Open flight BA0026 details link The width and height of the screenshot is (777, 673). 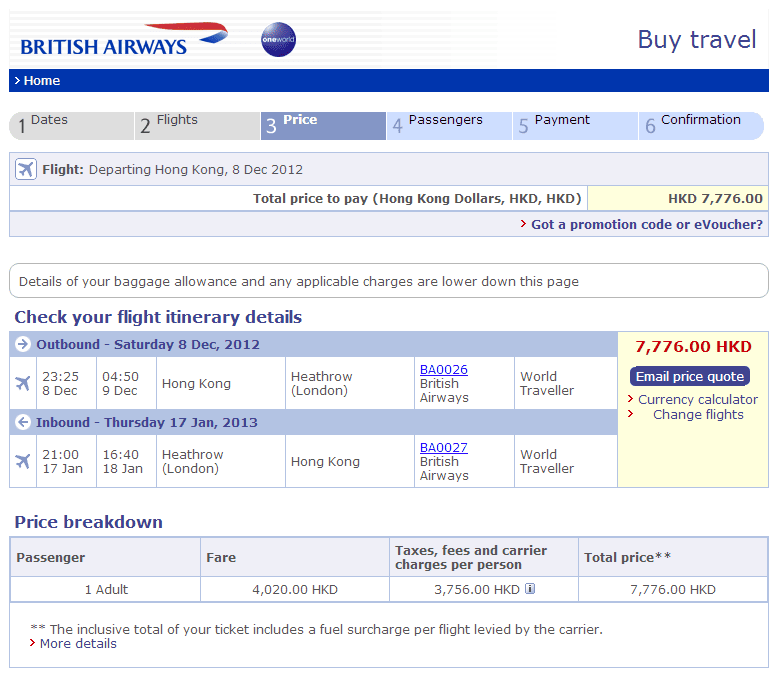[443, 370]
